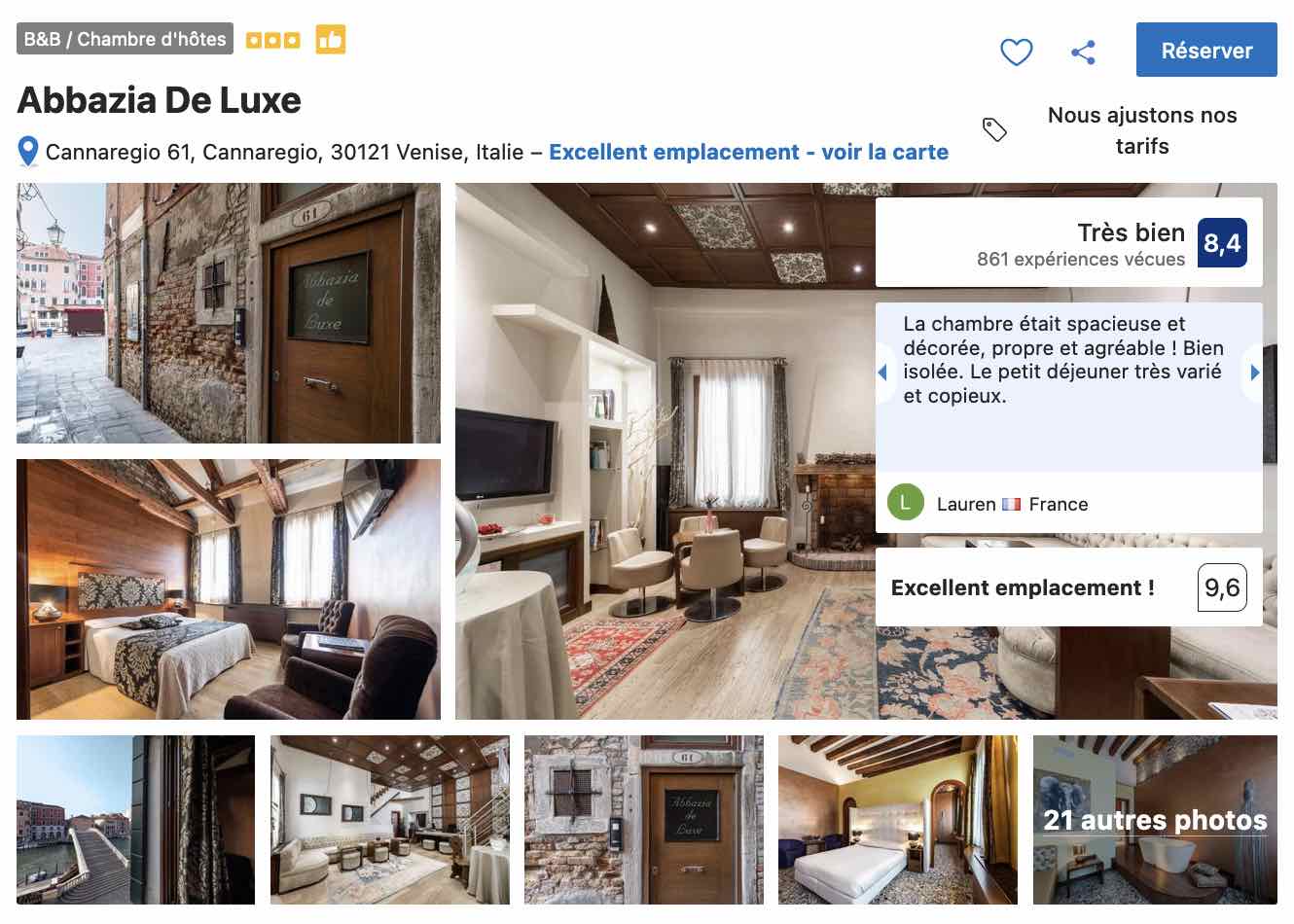Click the three-star rating icons
This screenshot has height=924, width=1294.
(272, 40)
